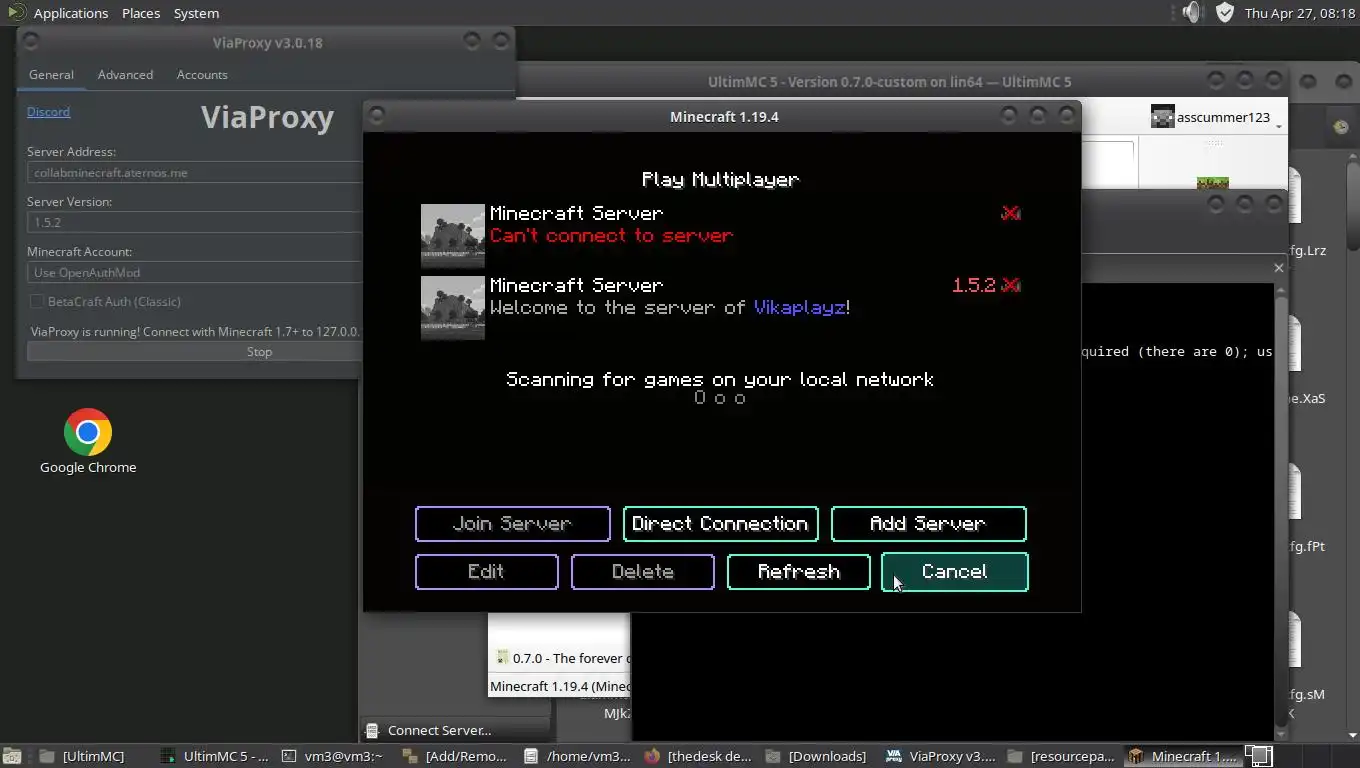Click the Join Server button

(x=512, y=524)
